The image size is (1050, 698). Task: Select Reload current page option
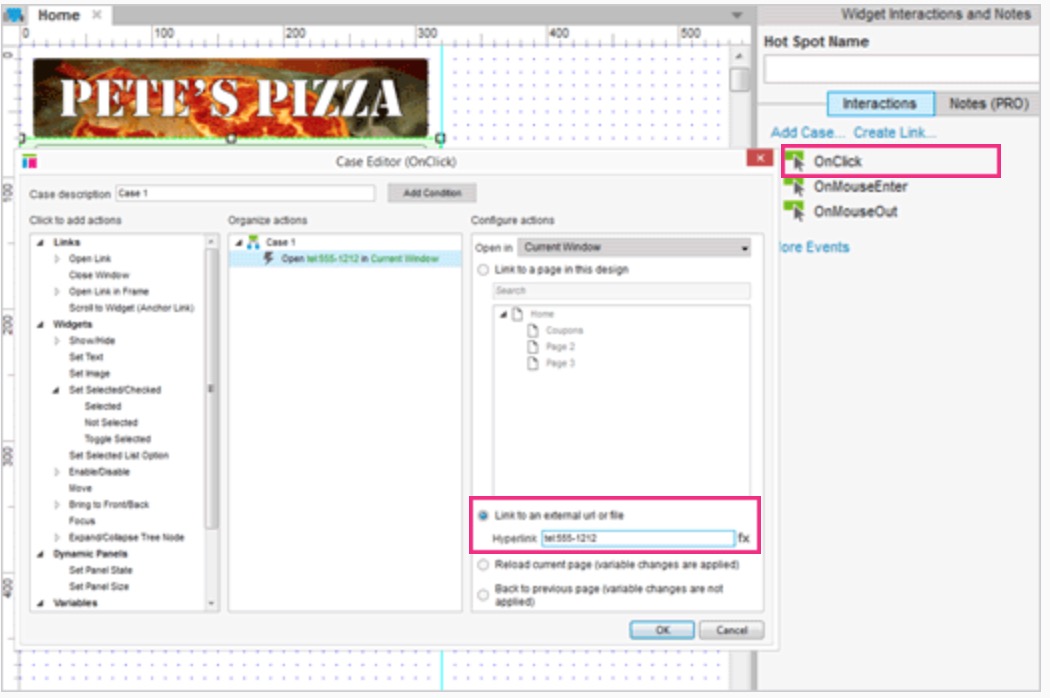pos(484,565)
